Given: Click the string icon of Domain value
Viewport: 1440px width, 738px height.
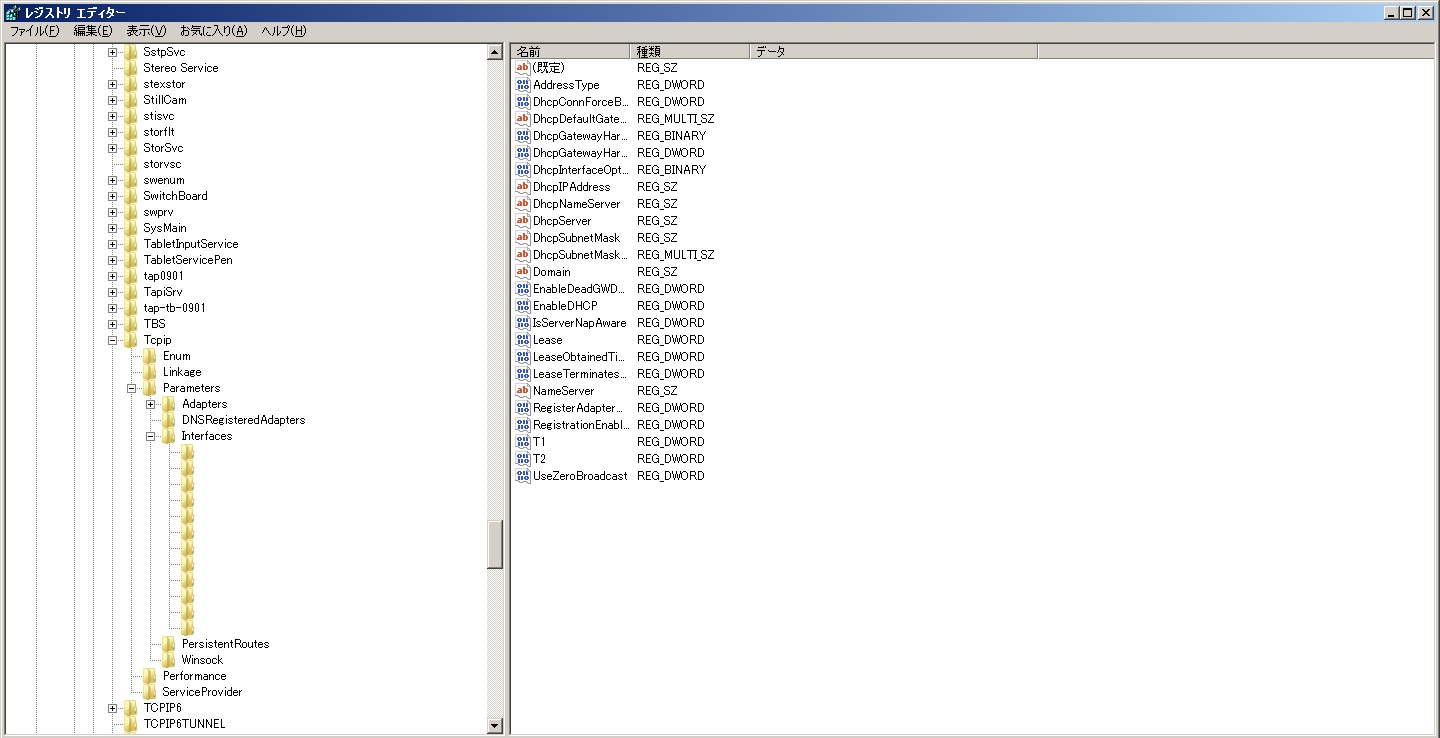Looking at the screenshot, I should coord(522,272).
